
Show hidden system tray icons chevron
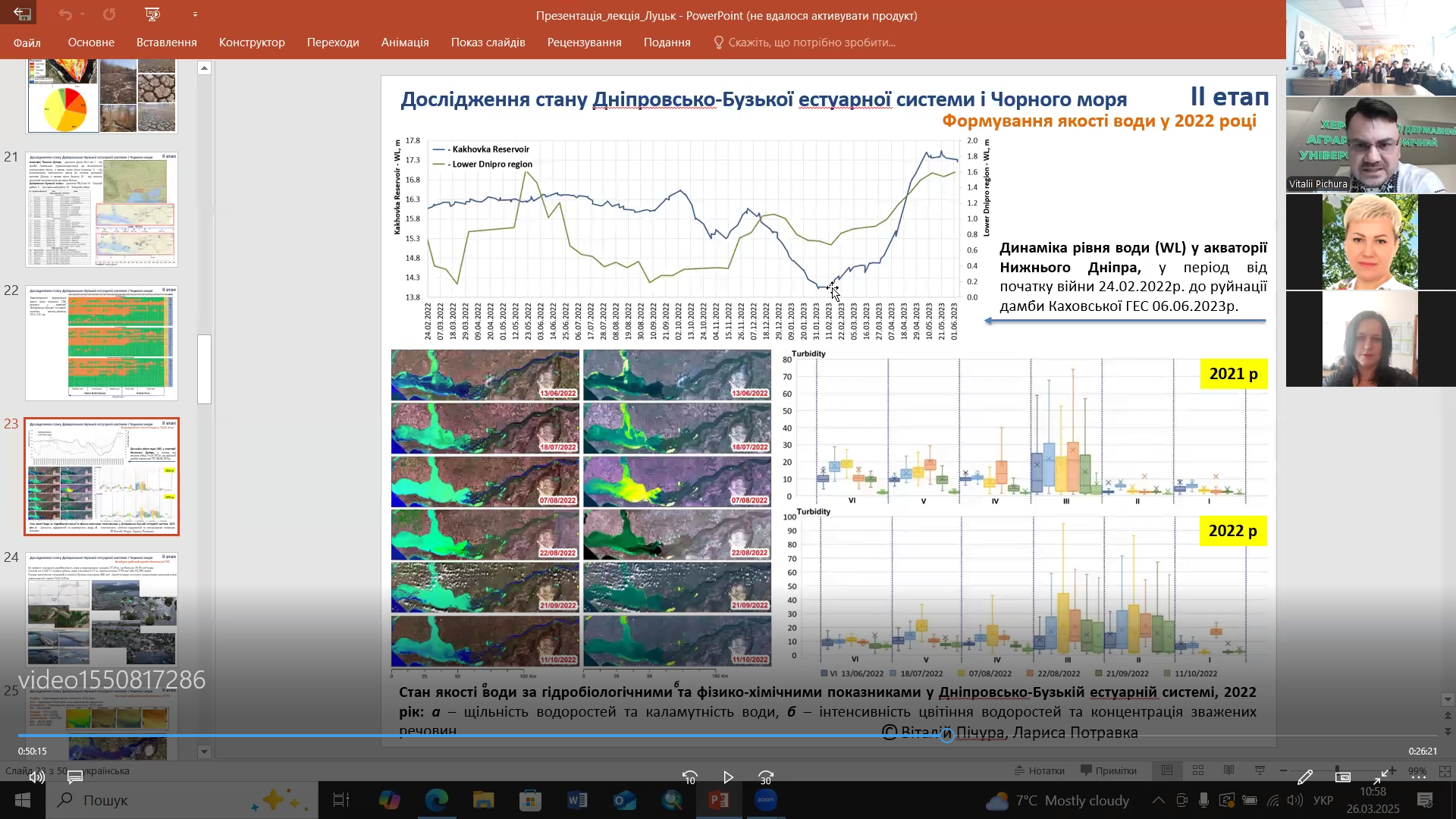(1159, 800)
